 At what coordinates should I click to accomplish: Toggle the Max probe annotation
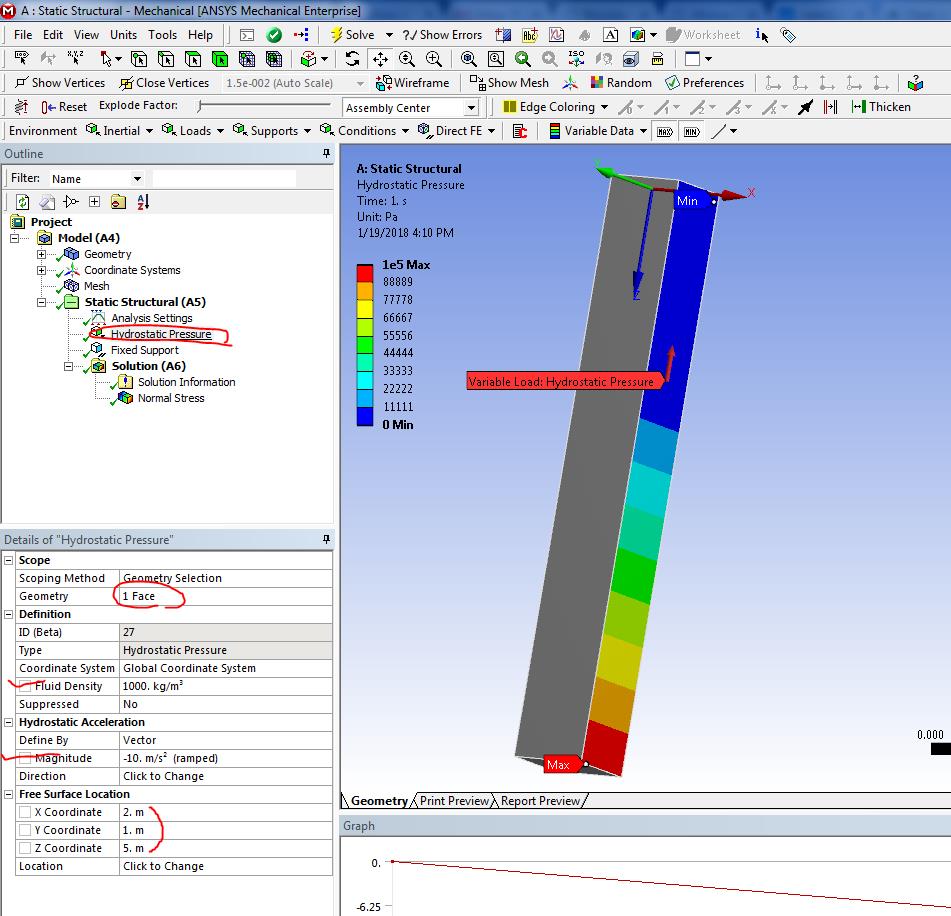pyautogui.click(x=664, y=131)
